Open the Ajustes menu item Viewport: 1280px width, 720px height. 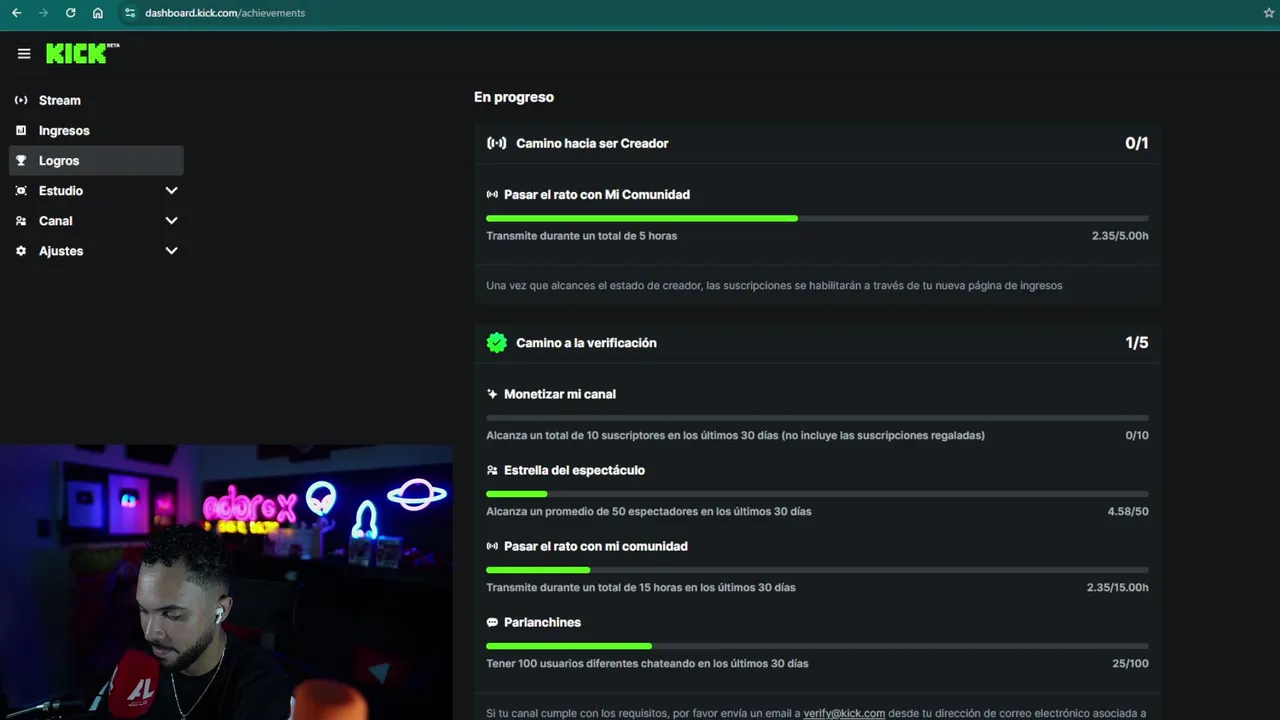96,250
